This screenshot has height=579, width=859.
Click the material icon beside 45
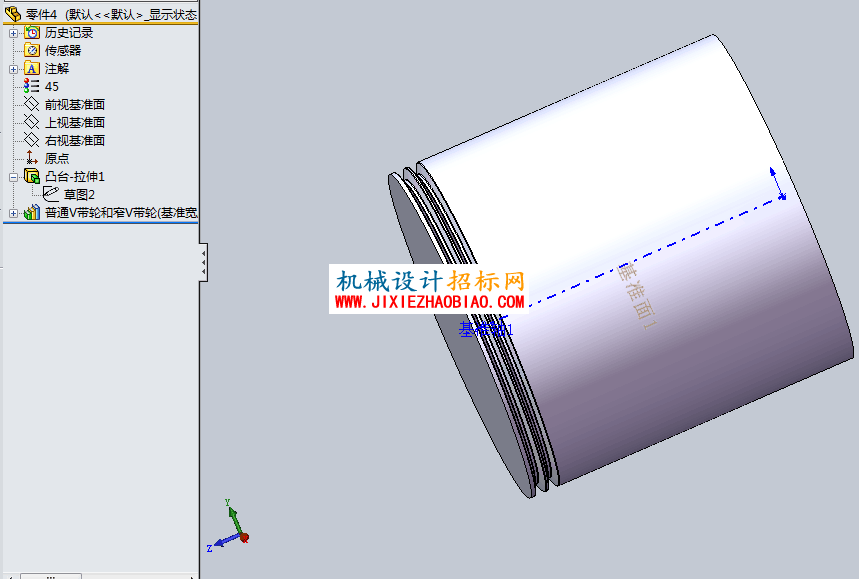coord(31,86)
